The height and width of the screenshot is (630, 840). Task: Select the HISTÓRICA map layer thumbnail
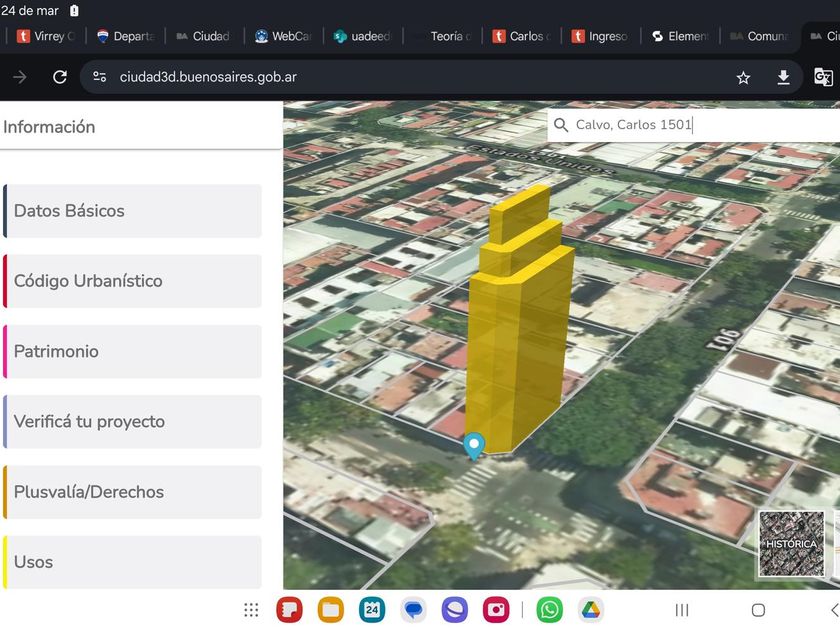point(791,544)
